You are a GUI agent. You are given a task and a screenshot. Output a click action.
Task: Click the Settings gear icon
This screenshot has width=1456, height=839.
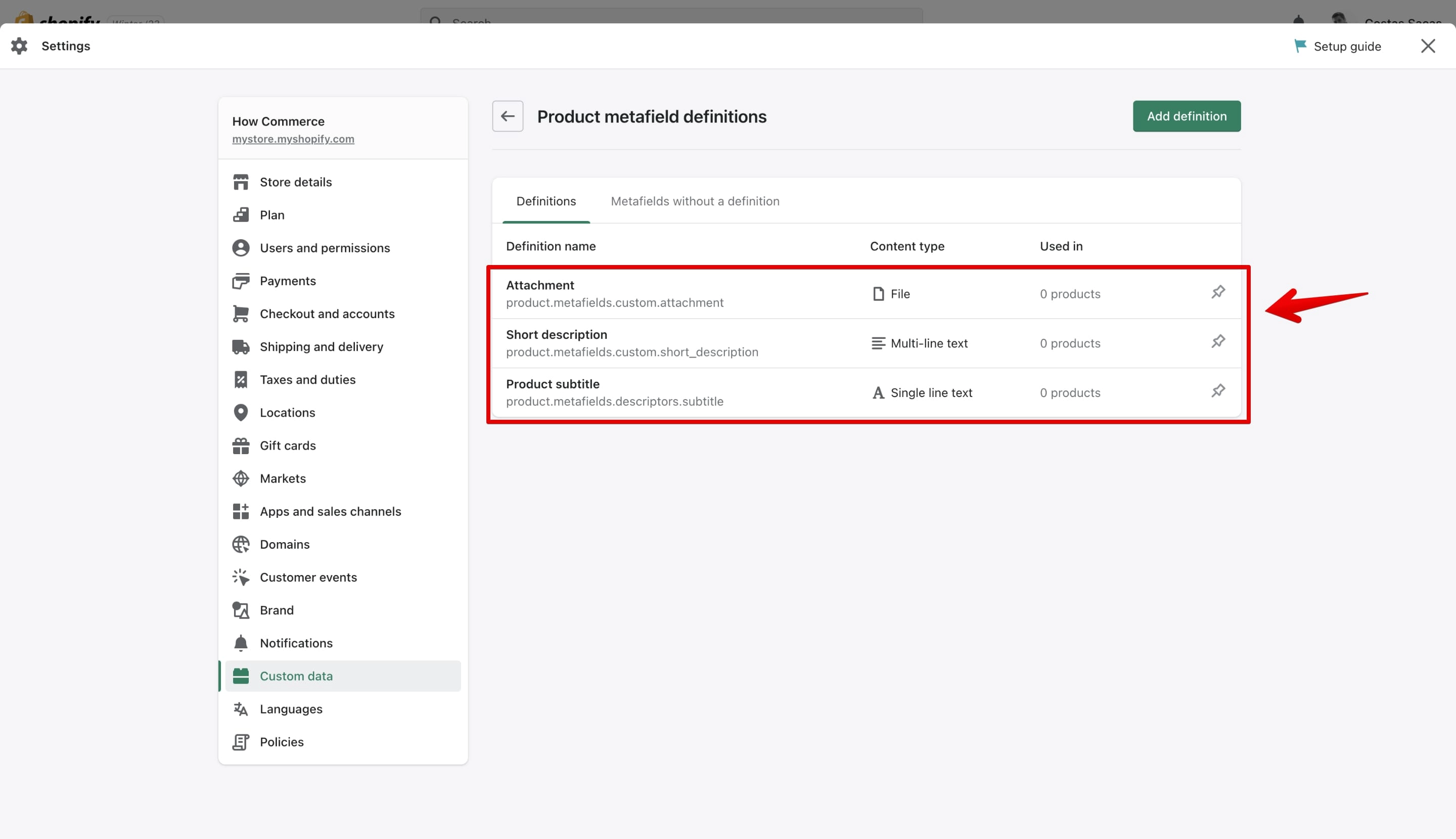coord(19,46)
